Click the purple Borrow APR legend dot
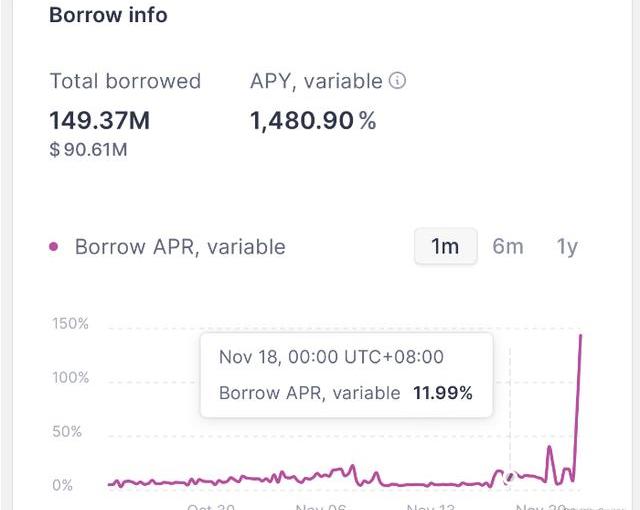Screen dimensions: 640x510 [54, 247]
